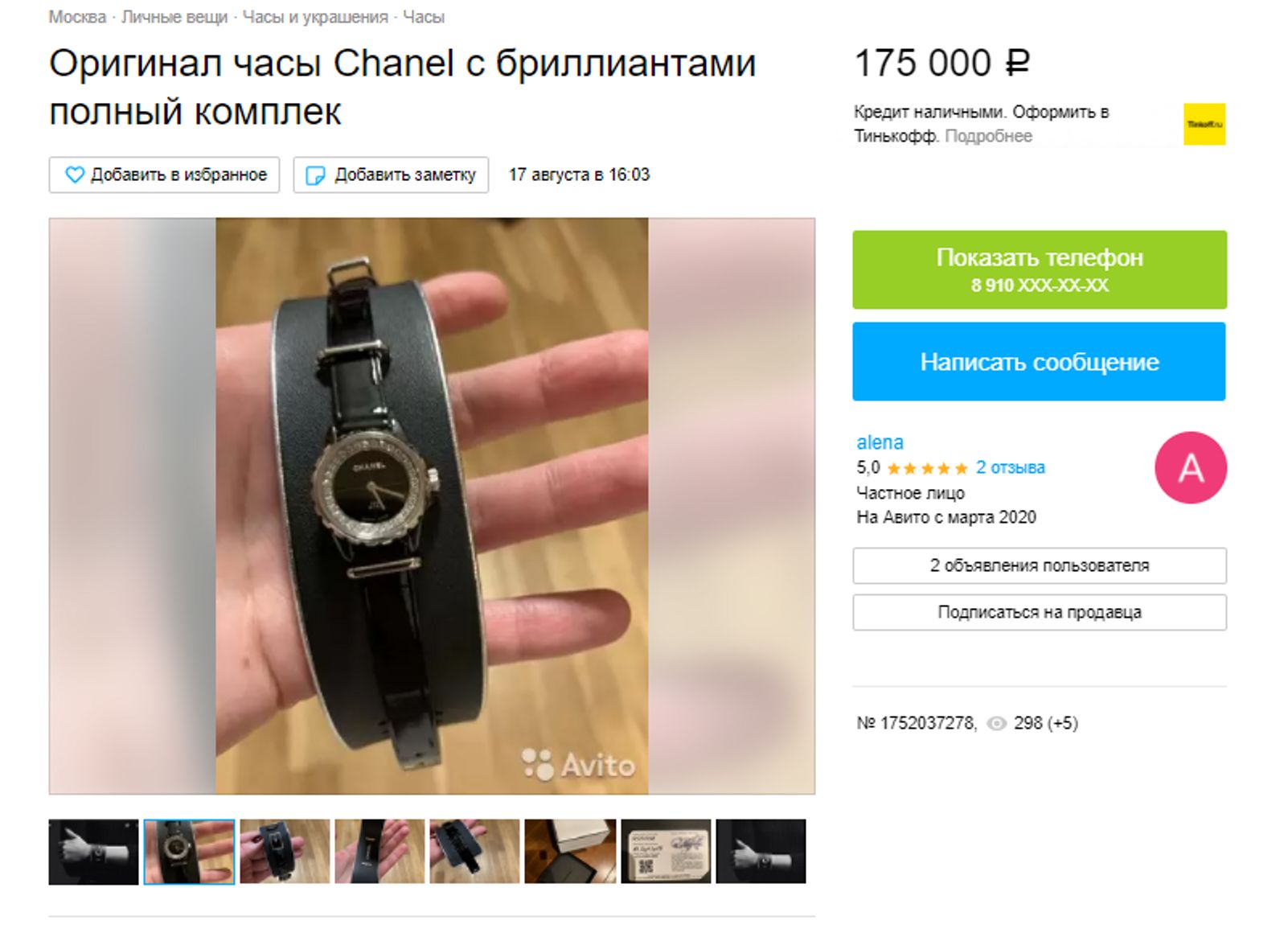
Task: Click the pink seller avatar with letter A
Action: pyautogui.click(x=1191, y=467)
